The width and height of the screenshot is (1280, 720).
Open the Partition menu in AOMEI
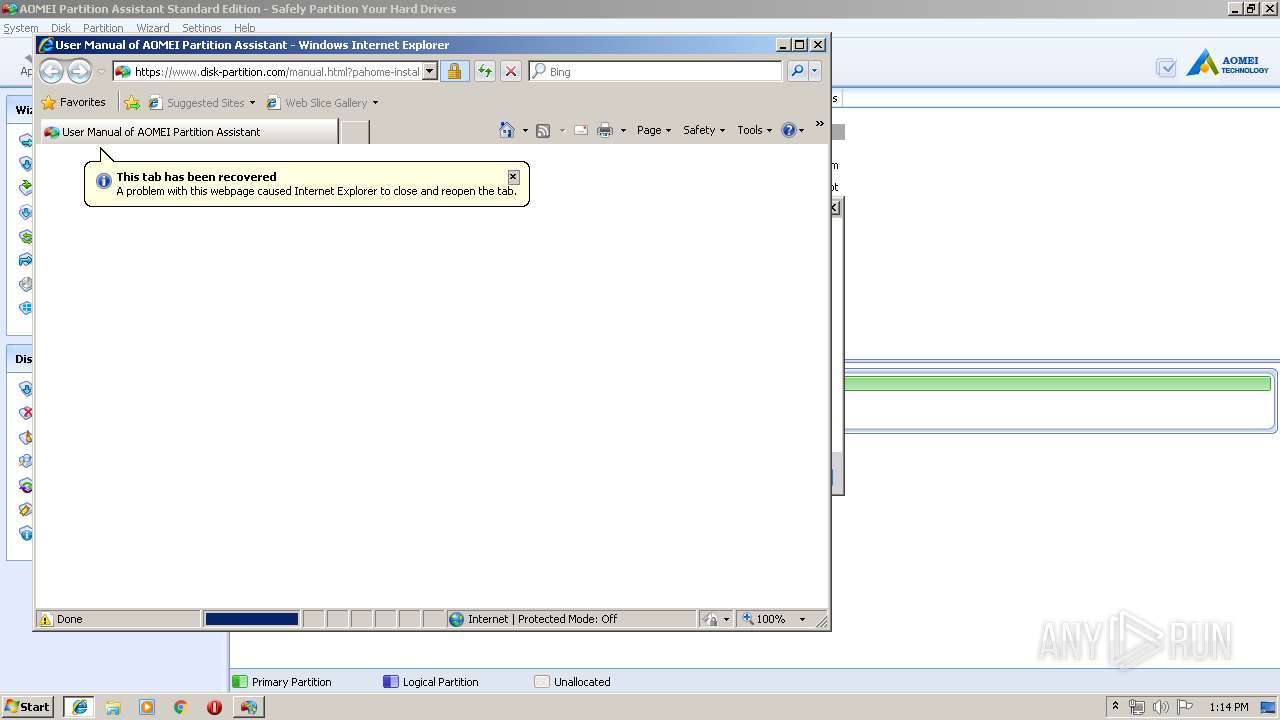[x=103, y=28]
